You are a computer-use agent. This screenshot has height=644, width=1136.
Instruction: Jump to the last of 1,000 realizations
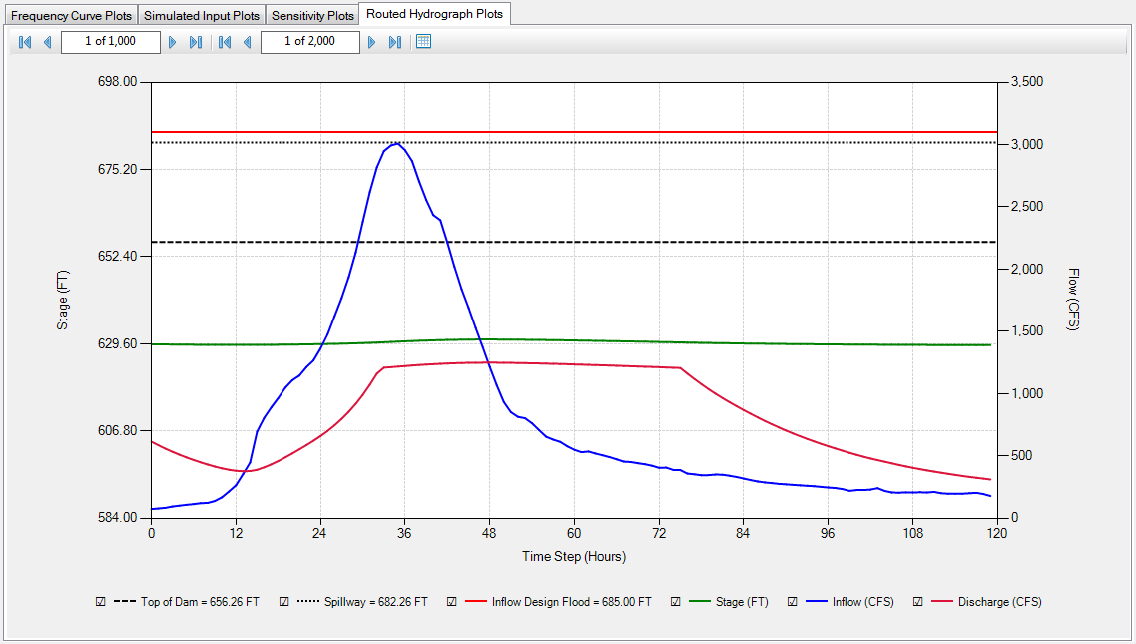click(194, 42)
